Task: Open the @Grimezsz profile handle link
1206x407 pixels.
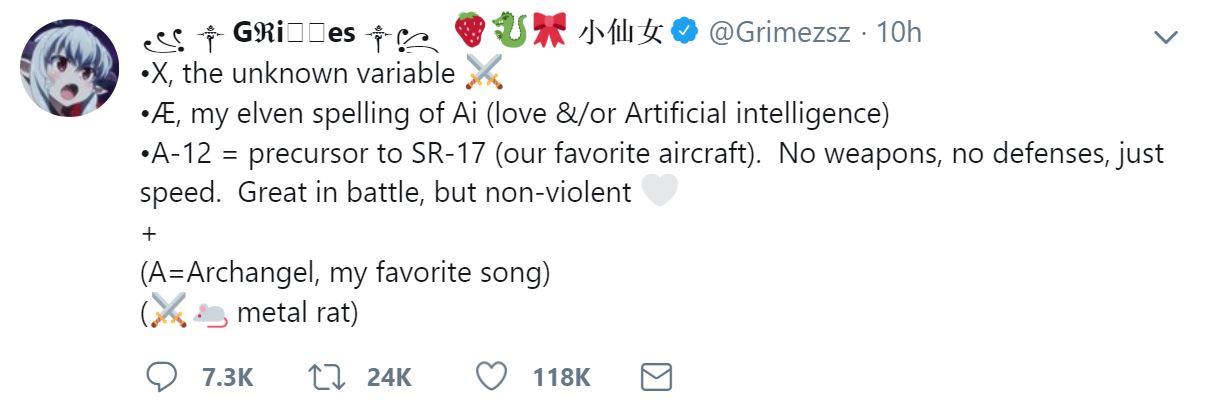Action: pos(780,33)
